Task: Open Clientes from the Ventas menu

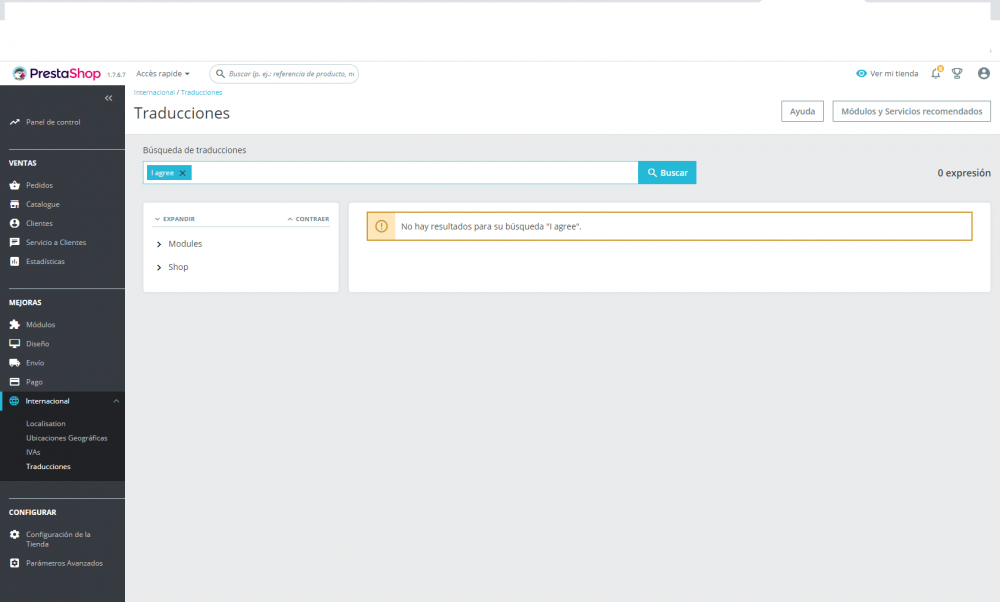Action: 40,223
